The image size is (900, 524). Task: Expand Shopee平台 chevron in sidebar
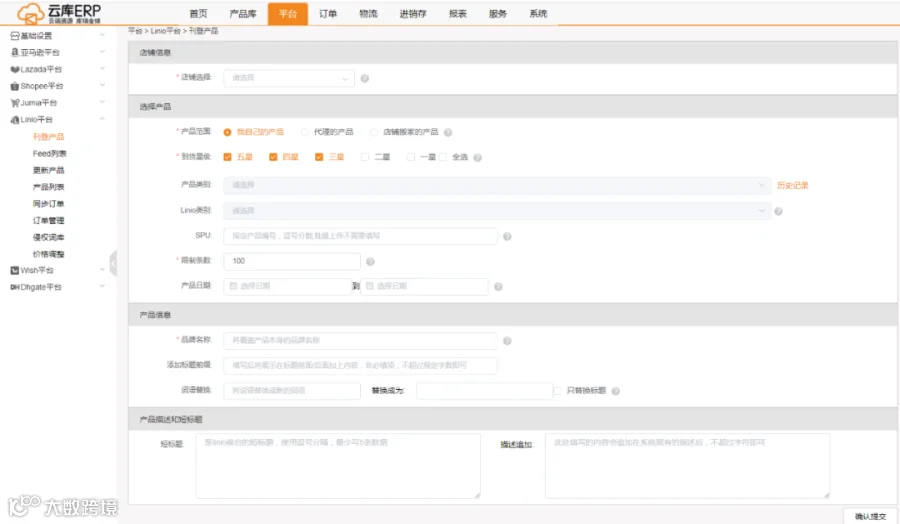click(102, 85)
